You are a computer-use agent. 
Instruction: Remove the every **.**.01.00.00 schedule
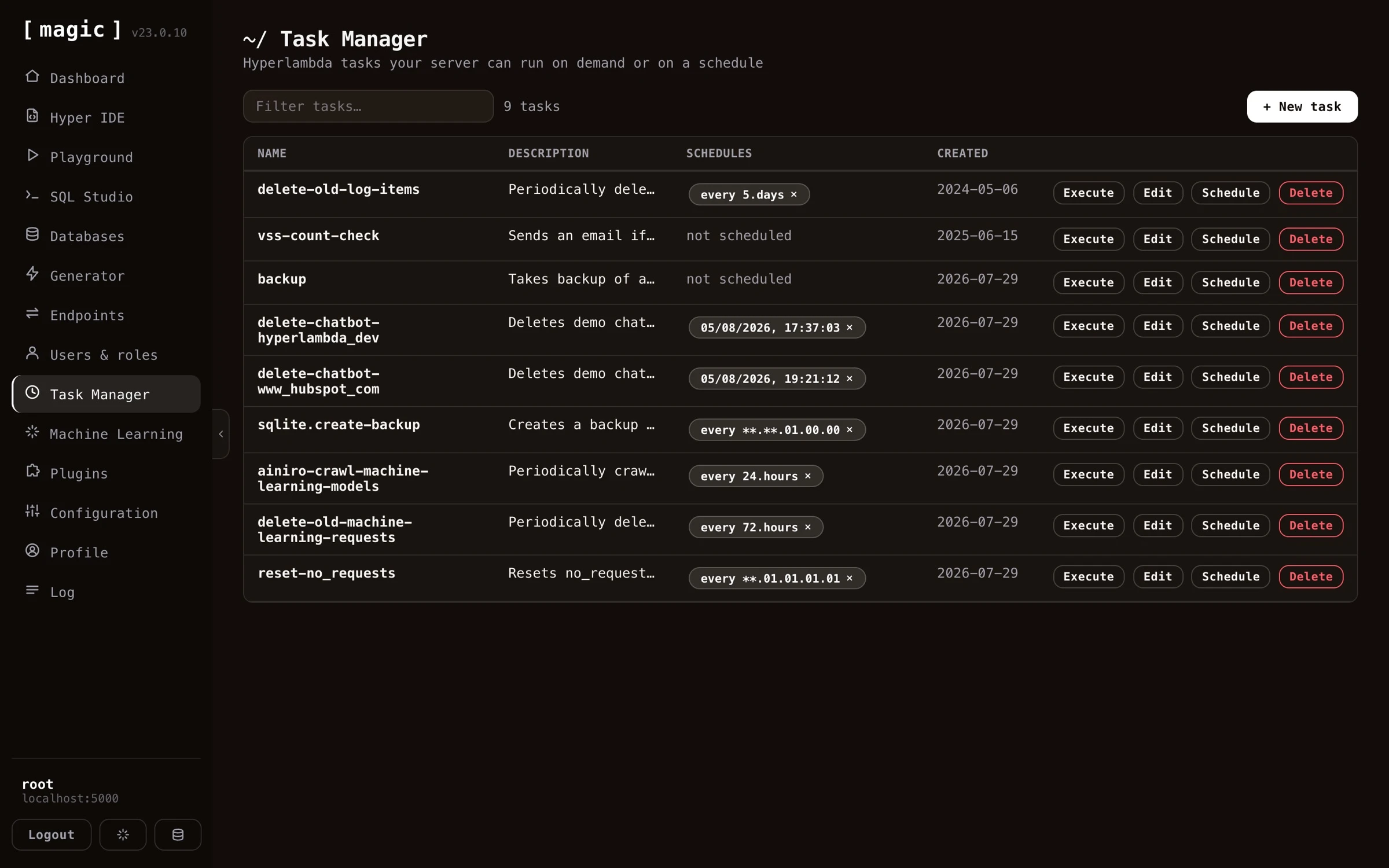click(x=850, y=429)
